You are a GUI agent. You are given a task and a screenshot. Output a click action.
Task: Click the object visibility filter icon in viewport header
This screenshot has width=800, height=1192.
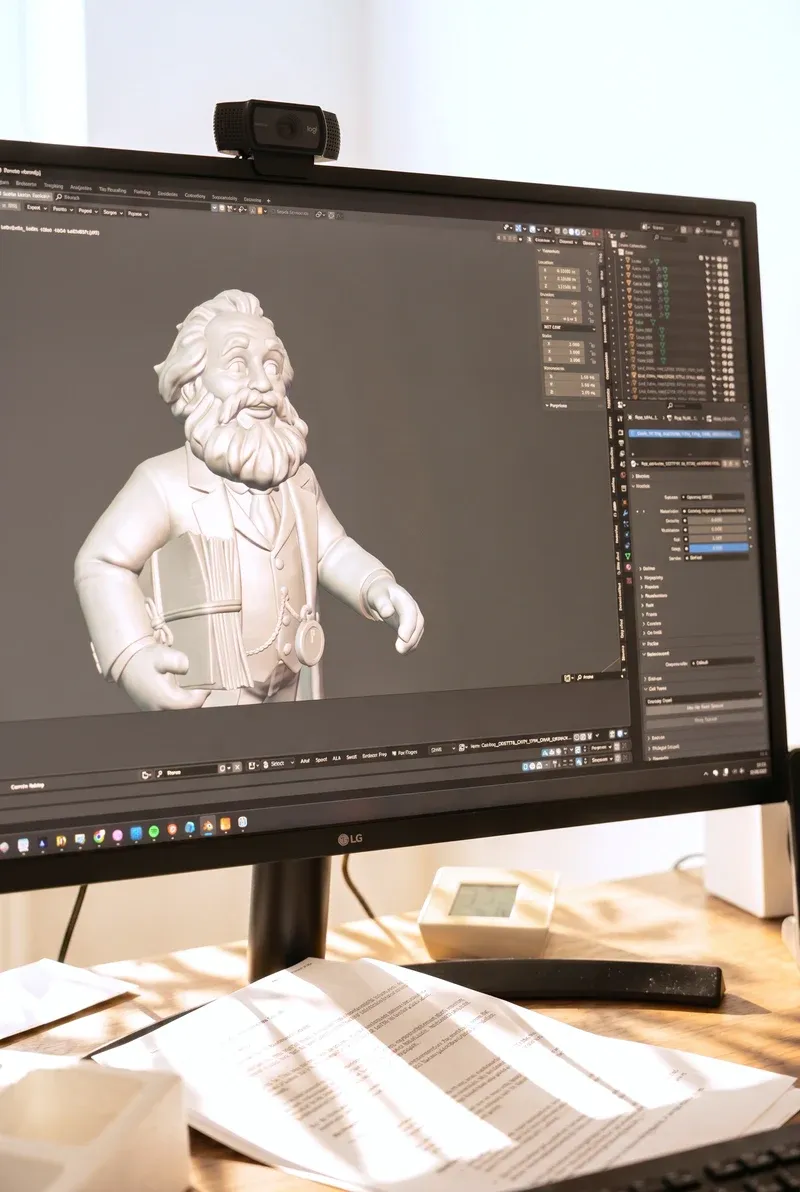(x=506, y=227)
